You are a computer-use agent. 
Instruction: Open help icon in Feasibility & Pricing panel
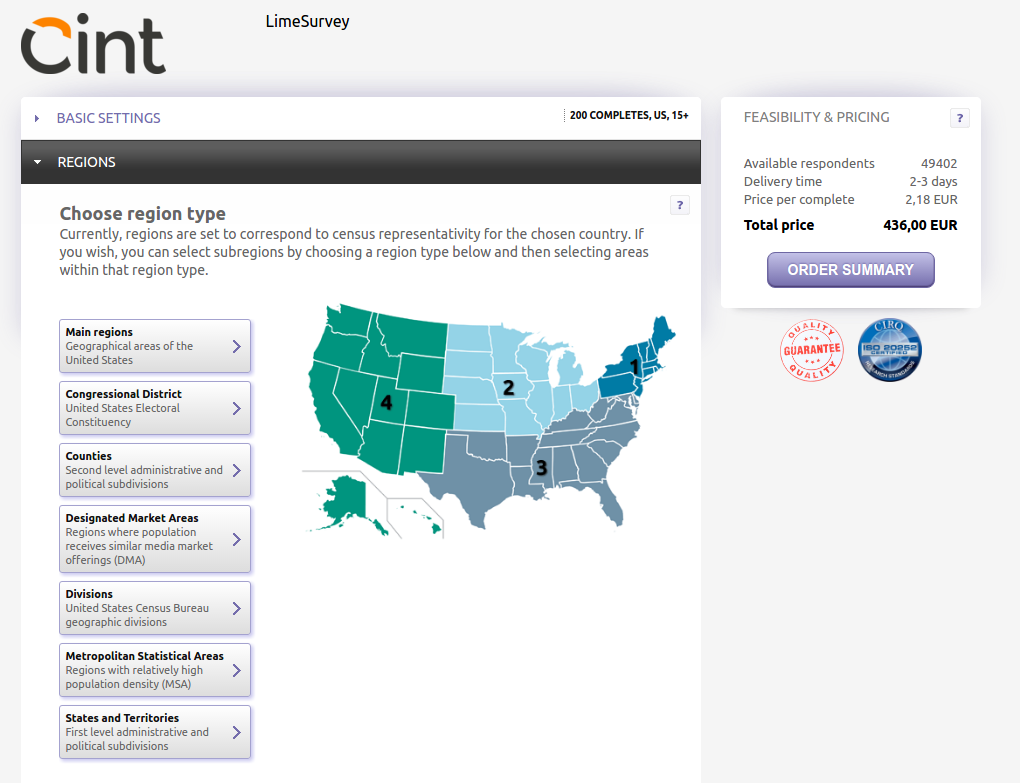(959, 118)
